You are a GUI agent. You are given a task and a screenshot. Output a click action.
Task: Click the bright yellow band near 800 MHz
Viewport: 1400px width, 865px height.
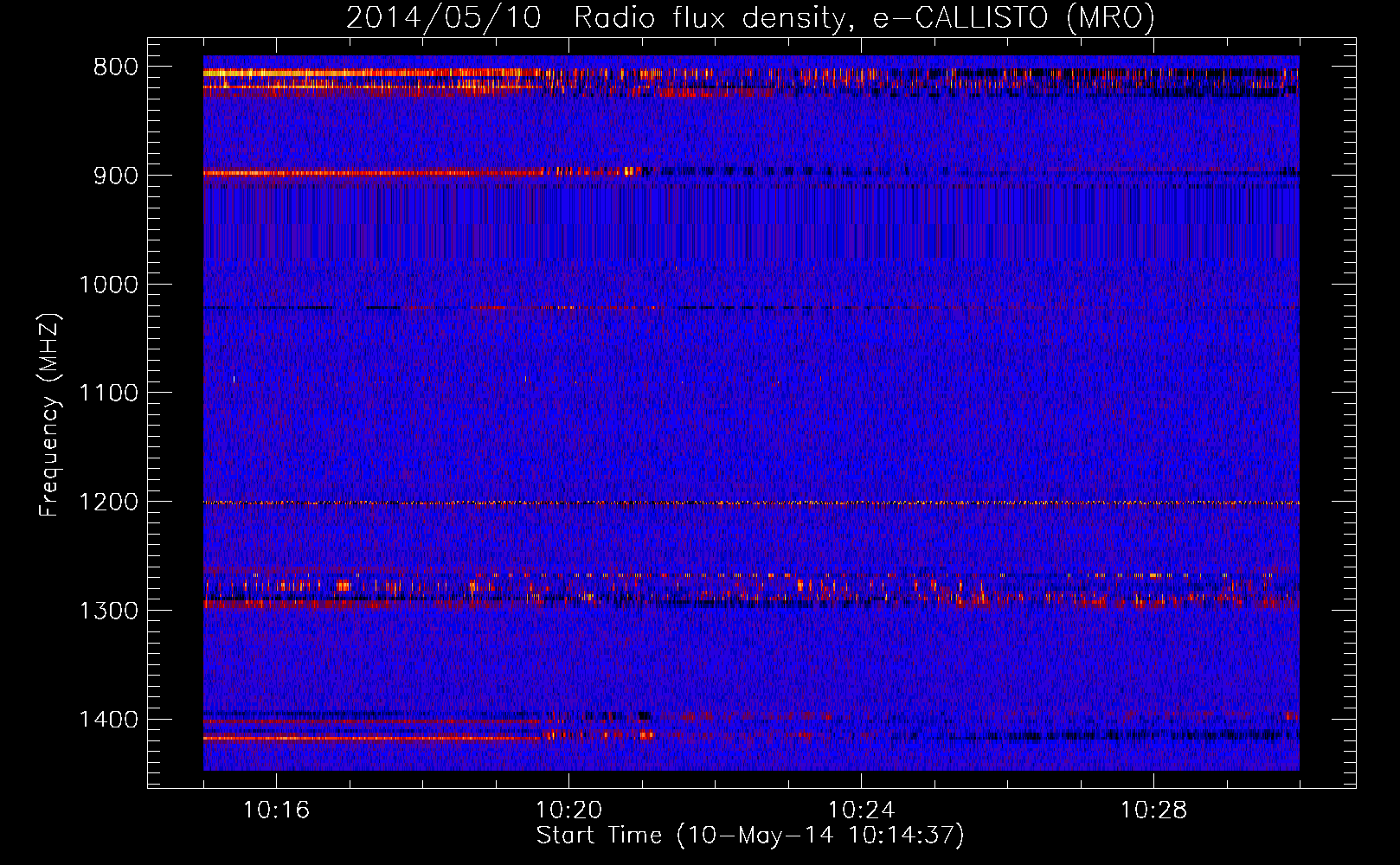coord(372,74)
